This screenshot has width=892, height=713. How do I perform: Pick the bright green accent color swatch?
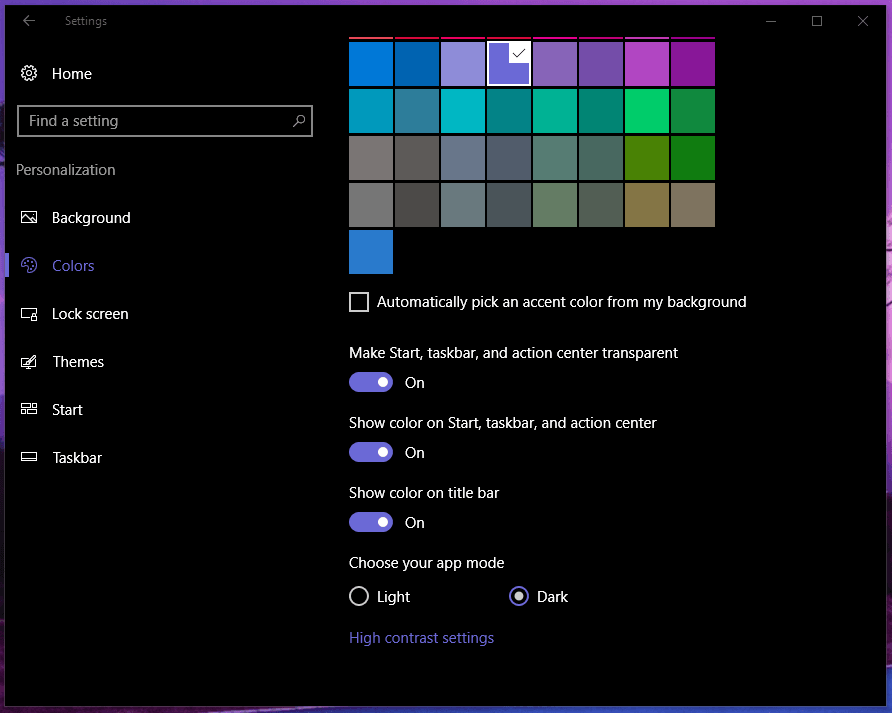[x=647, y=111]
